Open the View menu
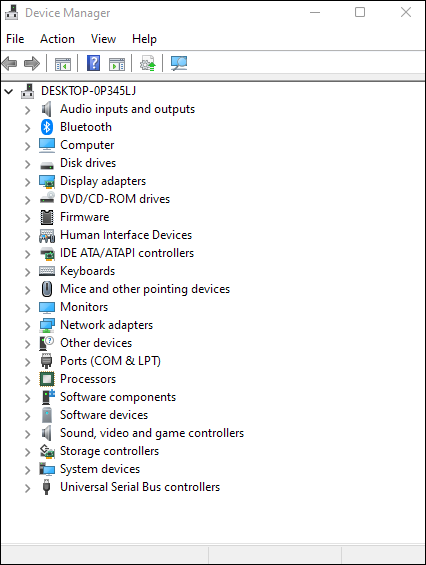This screenshot has height=565, width=426. click(103, 39)
